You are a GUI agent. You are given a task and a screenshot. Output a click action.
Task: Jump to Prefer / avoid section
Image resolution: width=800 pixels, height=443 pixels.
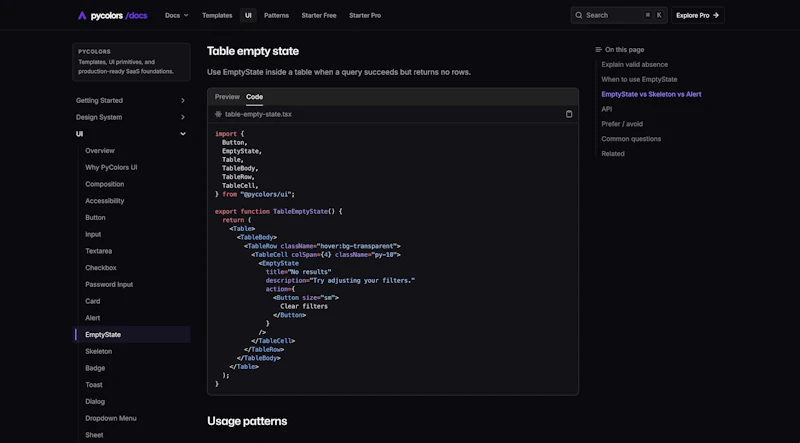point(622,124)
